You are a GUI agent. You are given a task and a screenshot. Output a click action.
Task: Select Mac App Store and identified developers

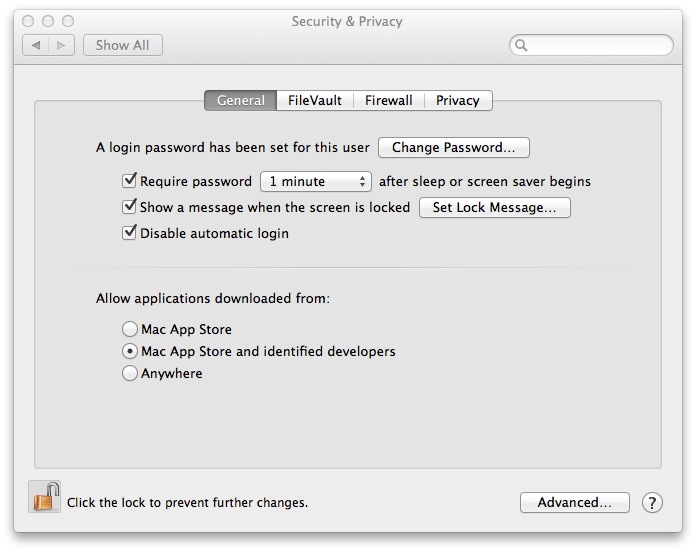(130, 351)
